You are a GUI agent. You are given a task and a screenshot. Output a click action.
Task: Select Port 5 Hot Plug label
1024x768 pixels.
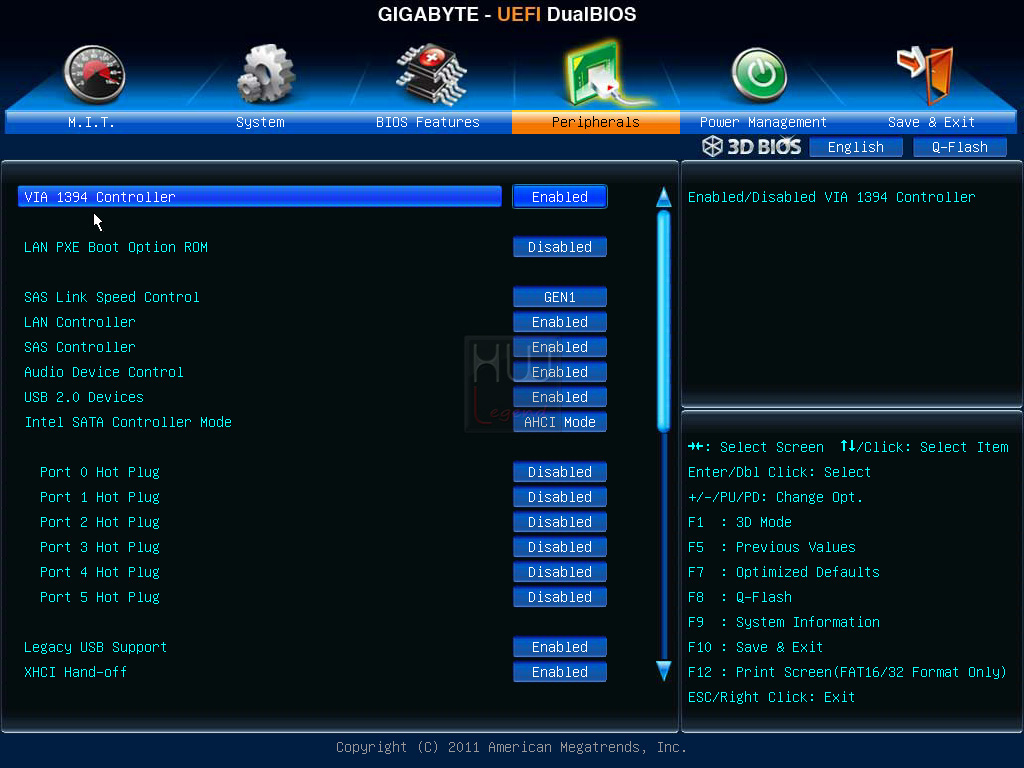pyautogui.click(x=100, y=597)
